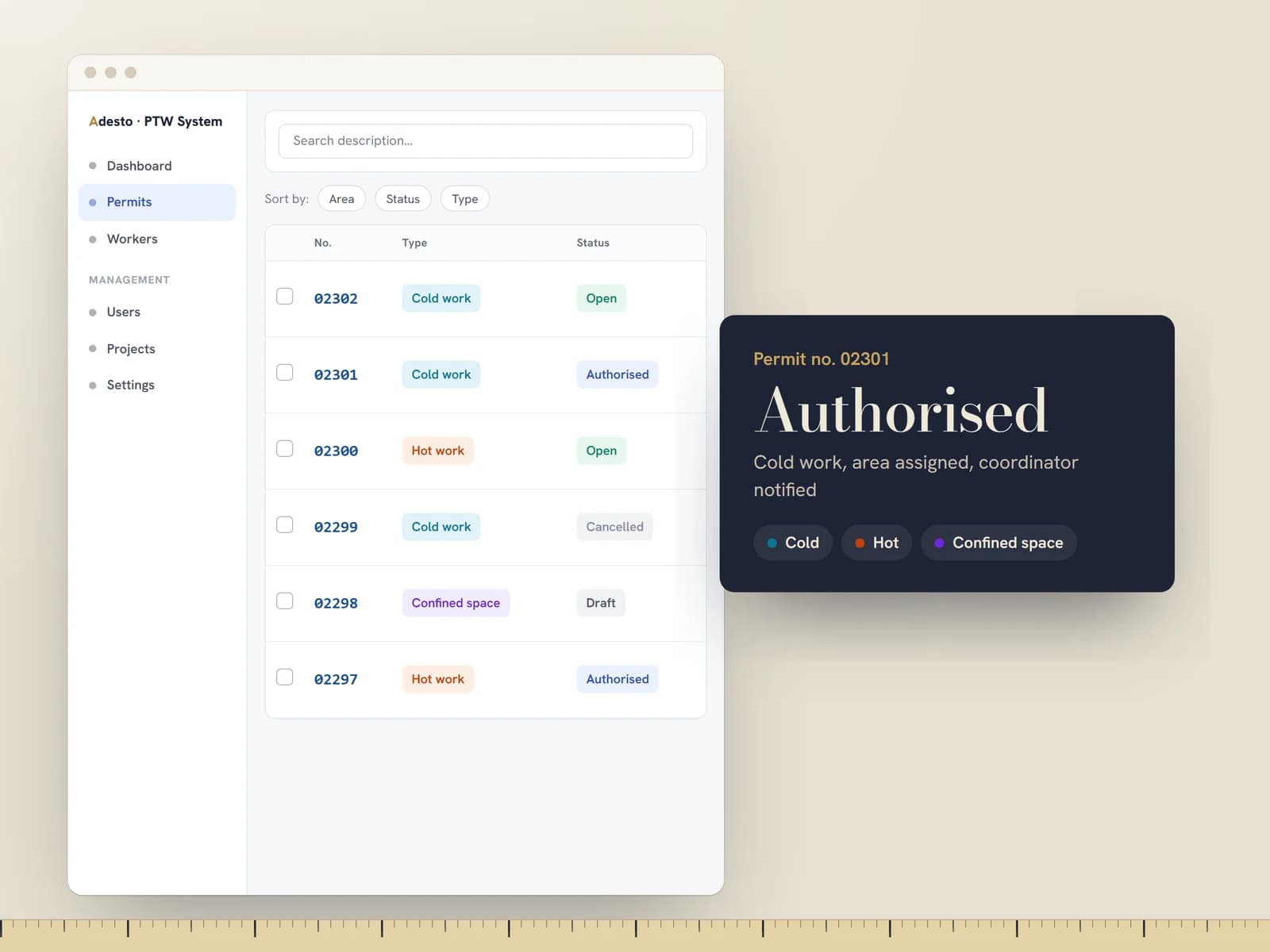1270x952 pixels.
Task: Tick the checkbox for permit 02302
Action: tap(284, 296)
